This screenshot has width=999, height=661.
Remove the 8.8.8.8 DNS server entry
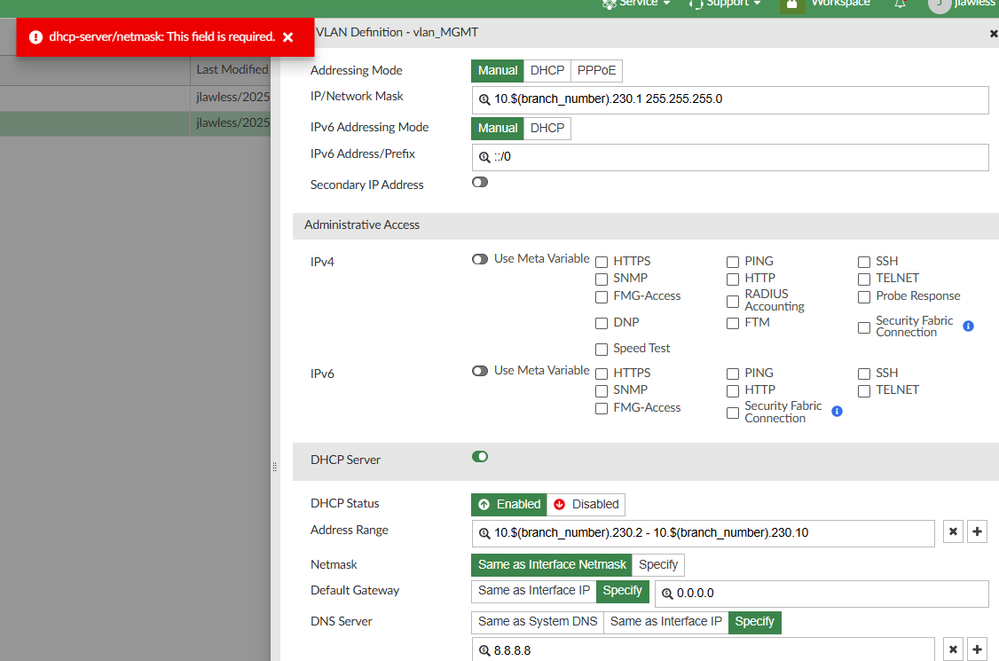tap(952, 650)
